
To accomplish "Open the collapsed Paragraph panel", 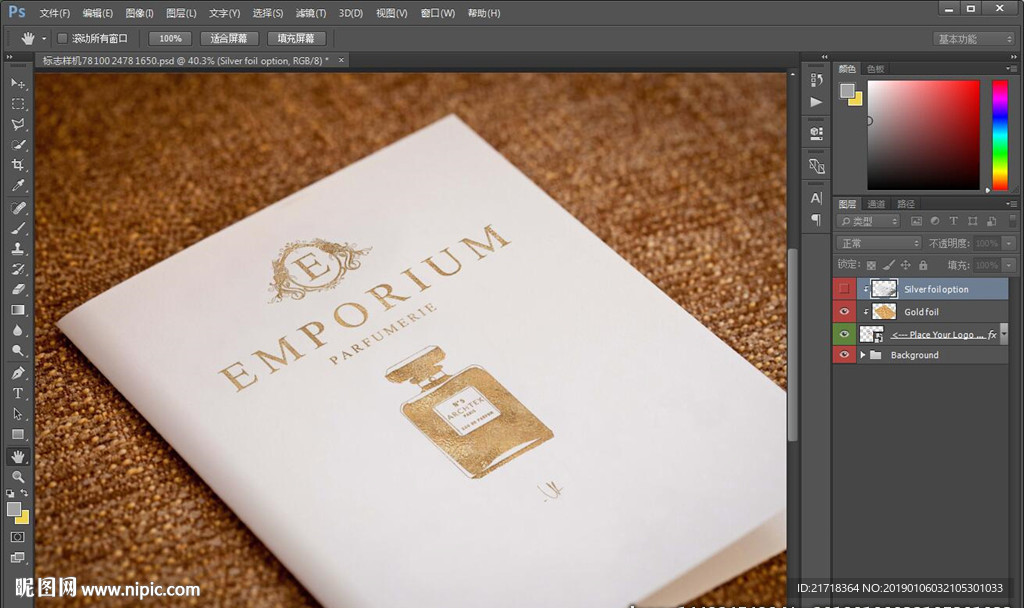I will click(816, 219).
